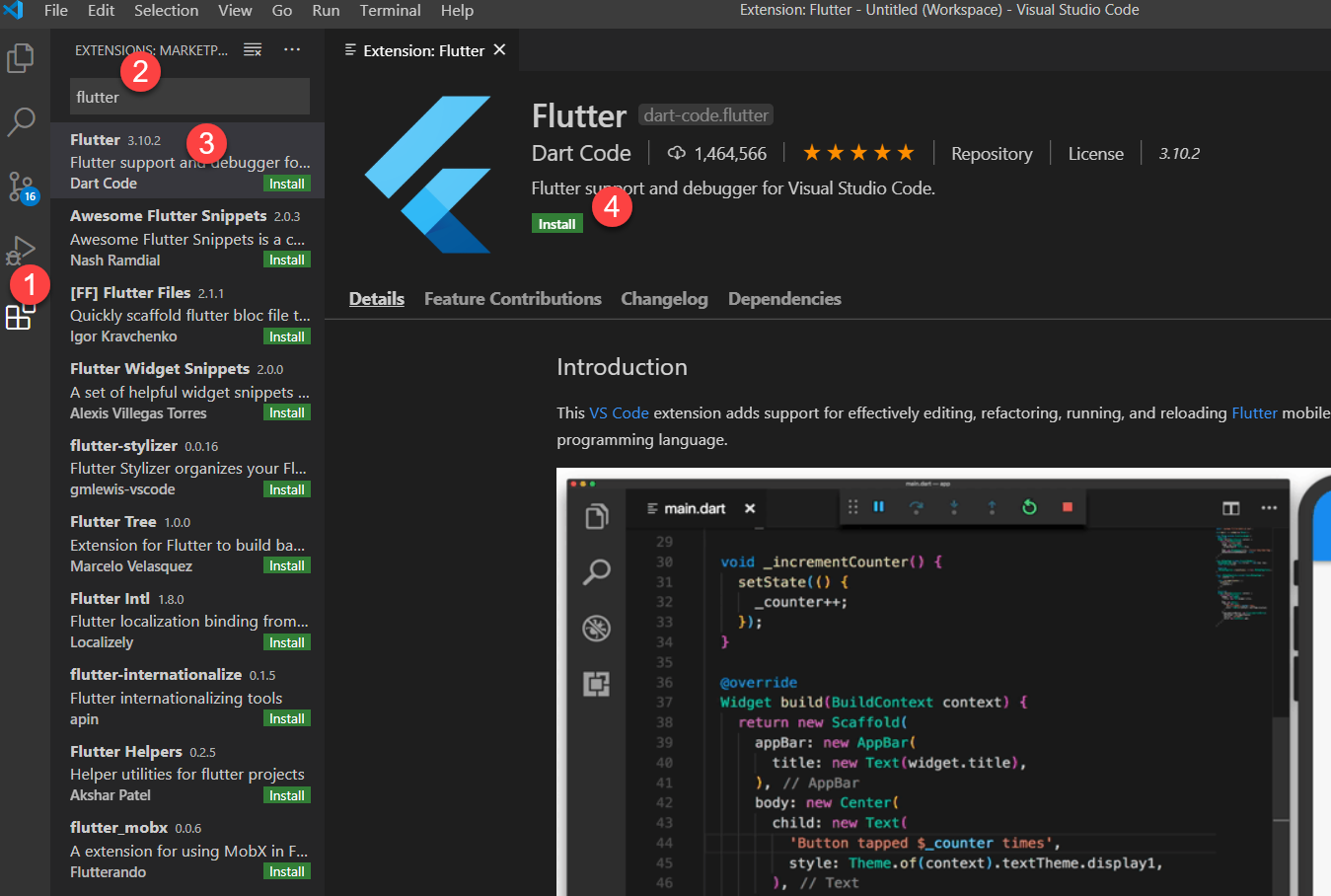
Task: Open the File menu
Action: click(56, 11)
